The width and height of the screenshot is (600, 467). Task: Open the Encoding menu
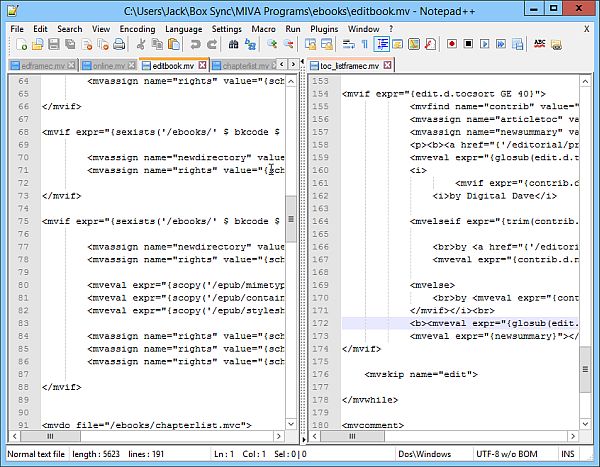click(x=137, y=29)
